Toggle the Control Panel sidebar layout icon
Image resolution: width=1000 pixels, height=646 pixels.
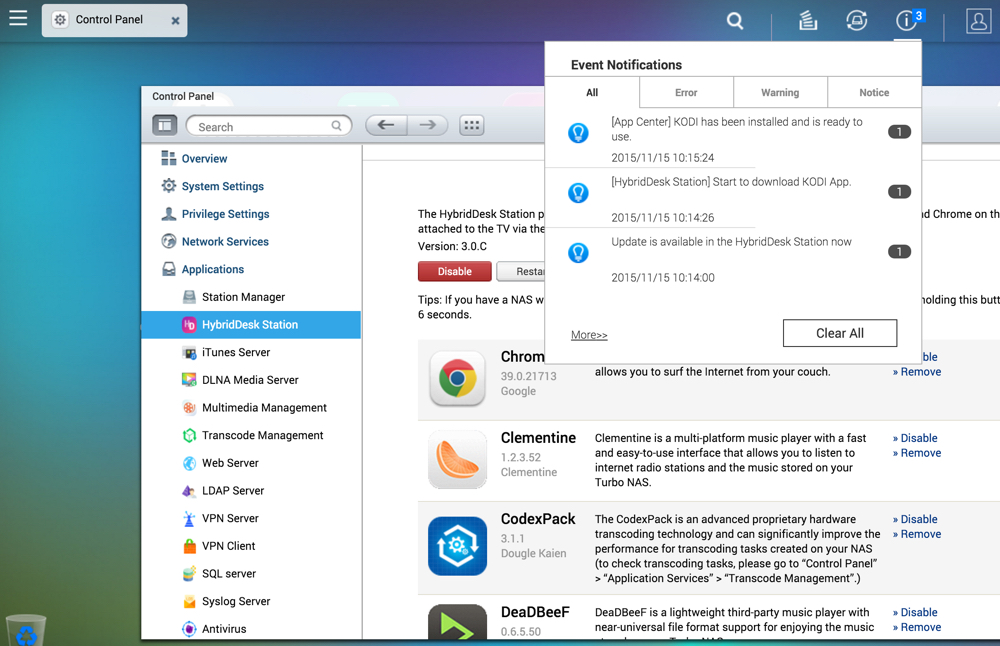pos(165,125)
